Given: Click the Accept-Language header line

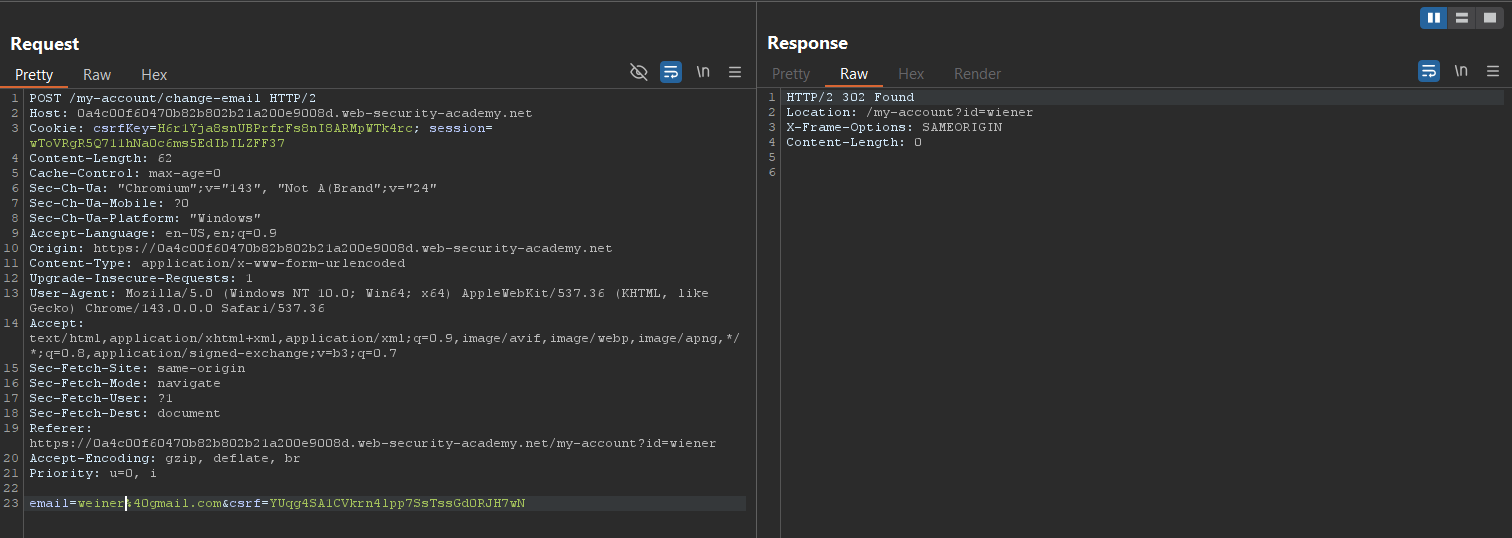Looking at the screenshot, I should (x=153, y=233).
